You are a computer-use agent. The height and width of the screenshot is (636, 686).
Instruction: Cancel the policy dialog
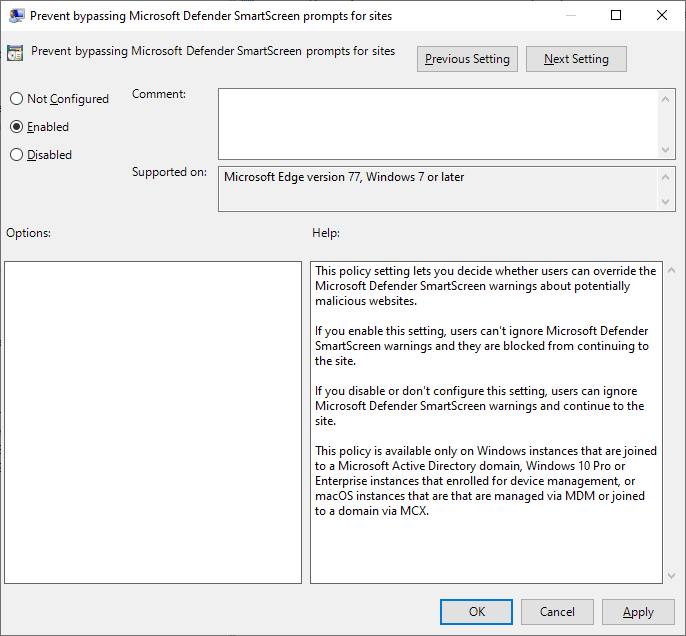[x=557, y=612]
